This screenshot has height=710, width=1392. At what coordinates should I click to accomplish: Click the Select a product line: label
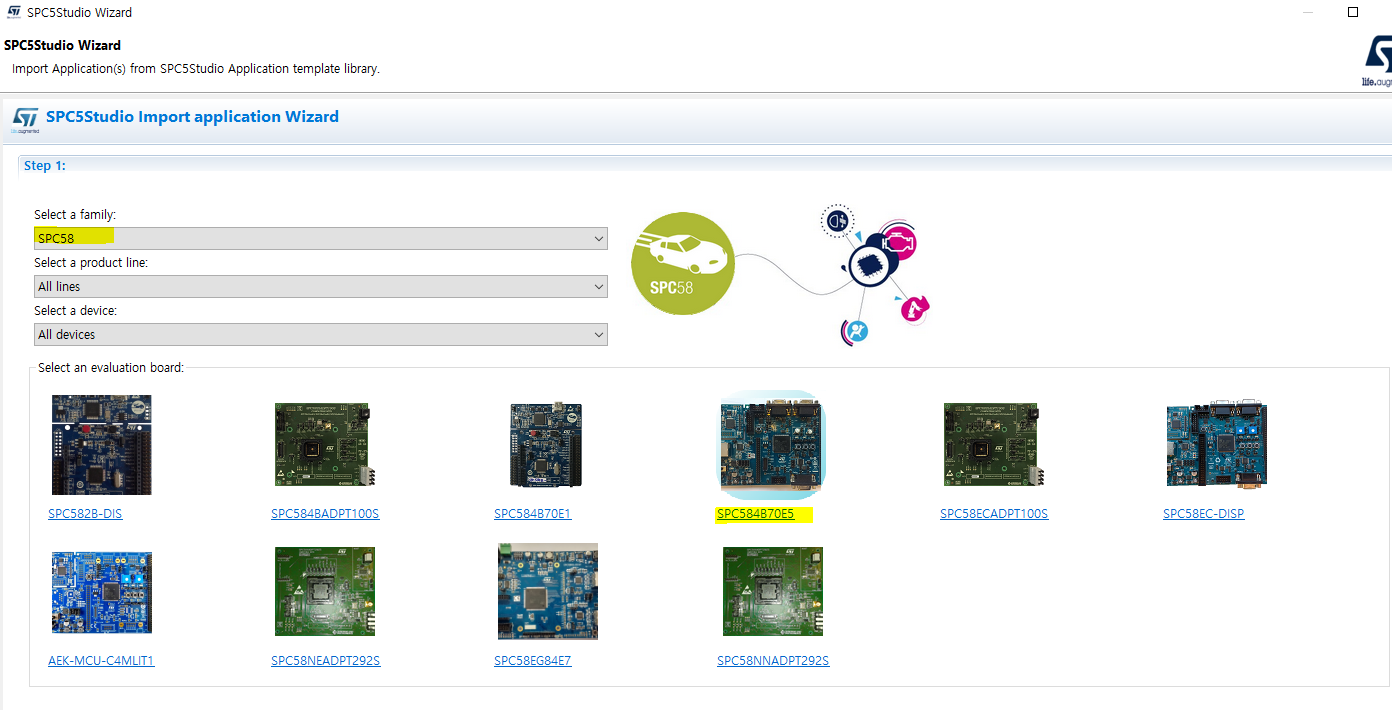click(x=91, y=263)
